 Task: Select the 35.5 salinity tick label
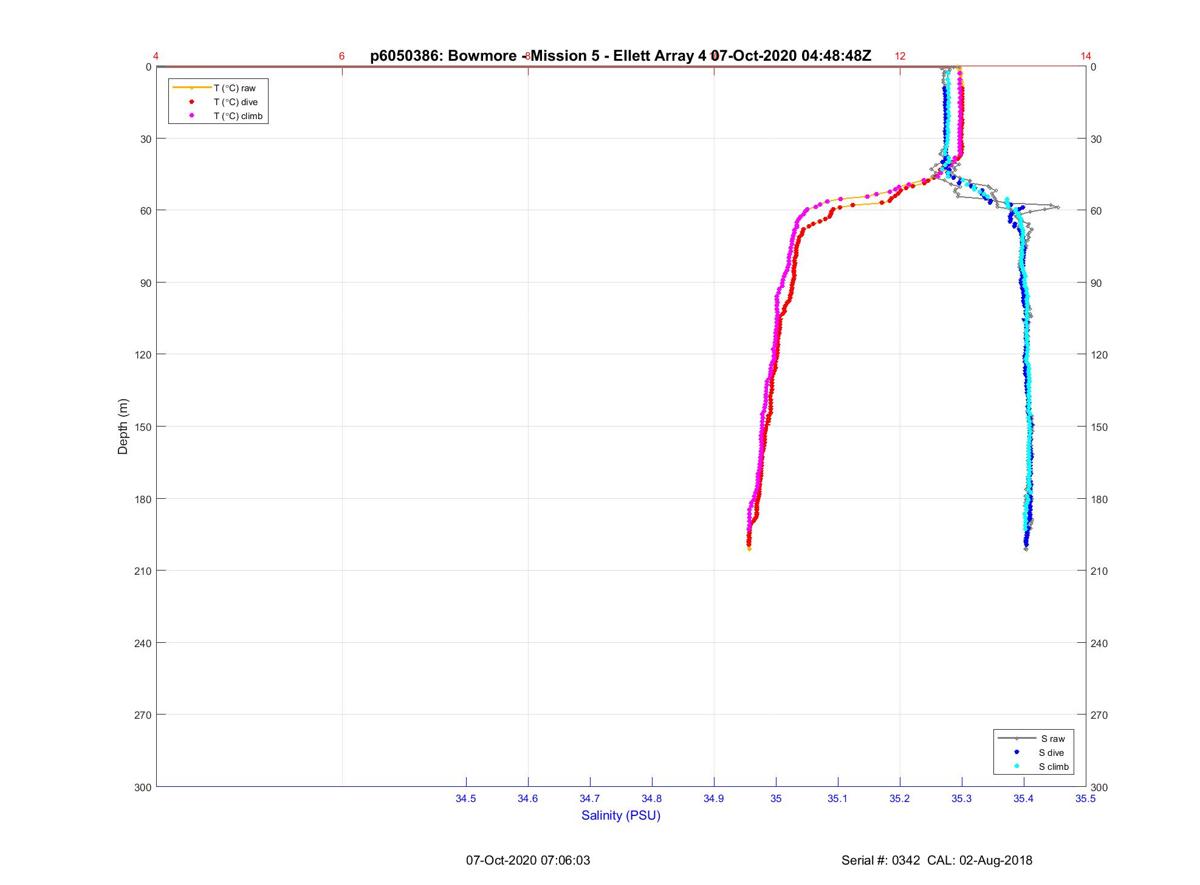tap(1086, 799)
